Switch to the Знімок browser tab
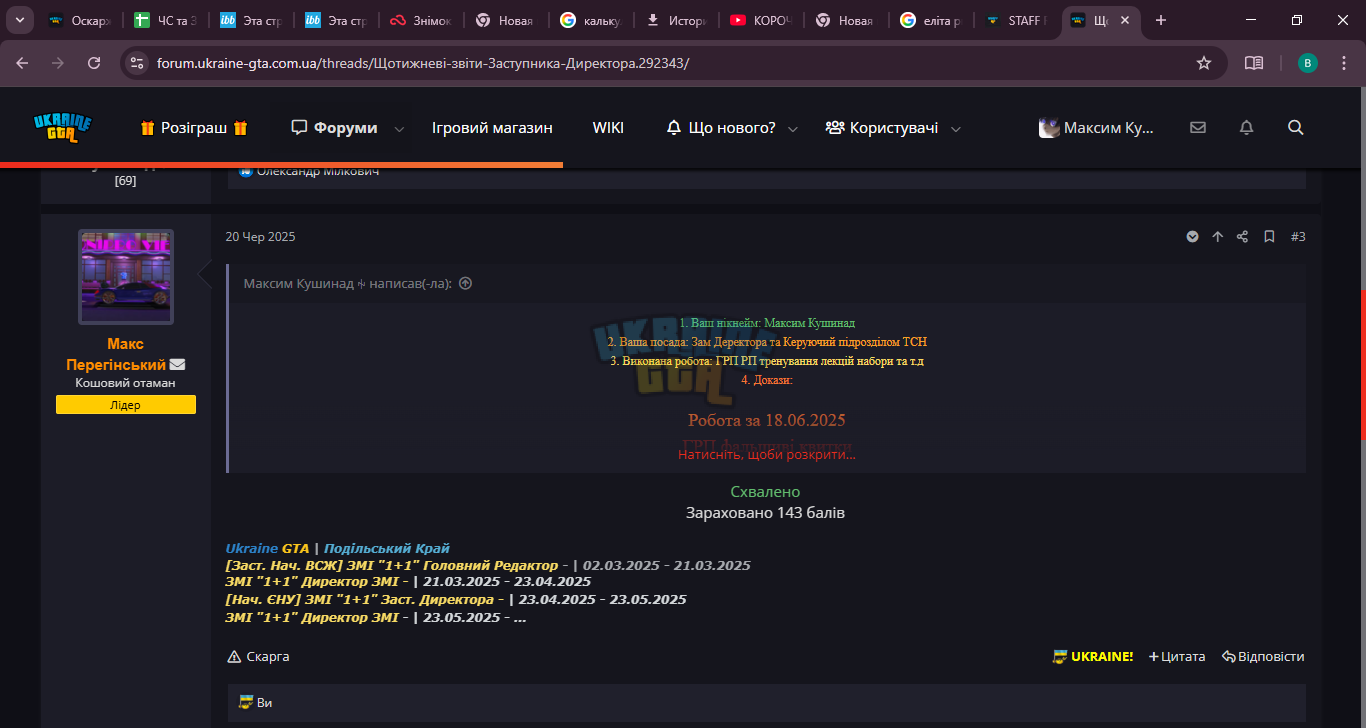The image size is (1366, 728). 420,20
